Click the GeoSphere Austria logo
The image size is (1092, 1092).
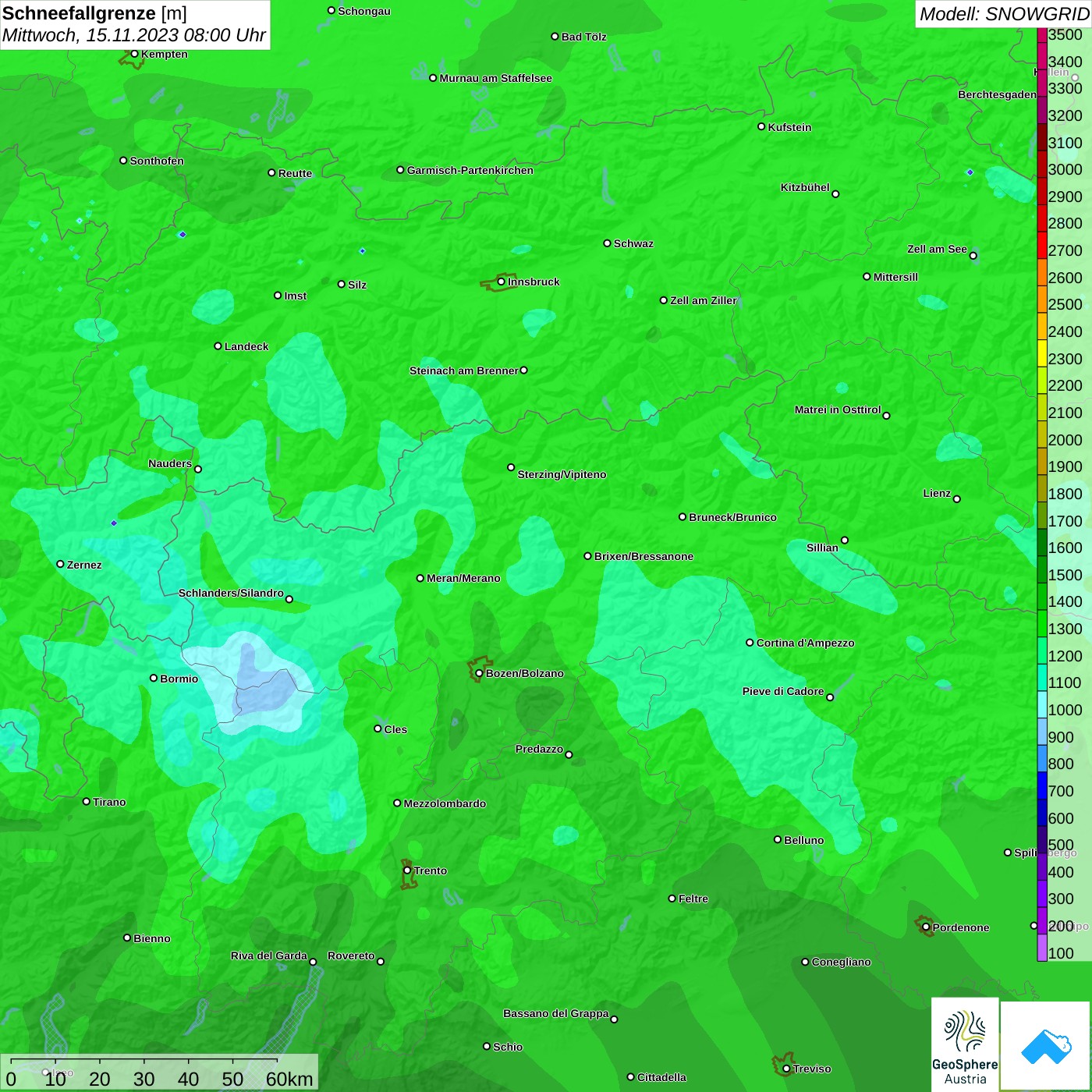coord(965,1044)
